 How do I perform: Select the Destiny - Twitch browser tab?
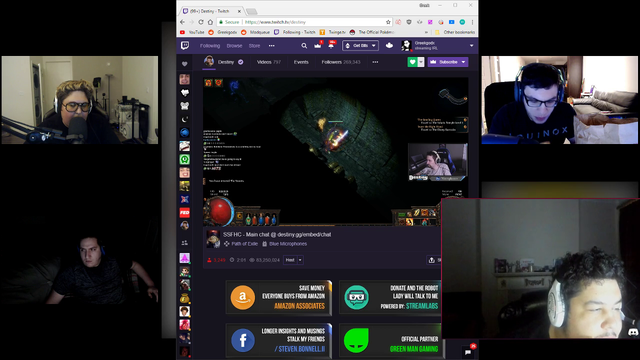pyautogui.click(x=211, y=11)
